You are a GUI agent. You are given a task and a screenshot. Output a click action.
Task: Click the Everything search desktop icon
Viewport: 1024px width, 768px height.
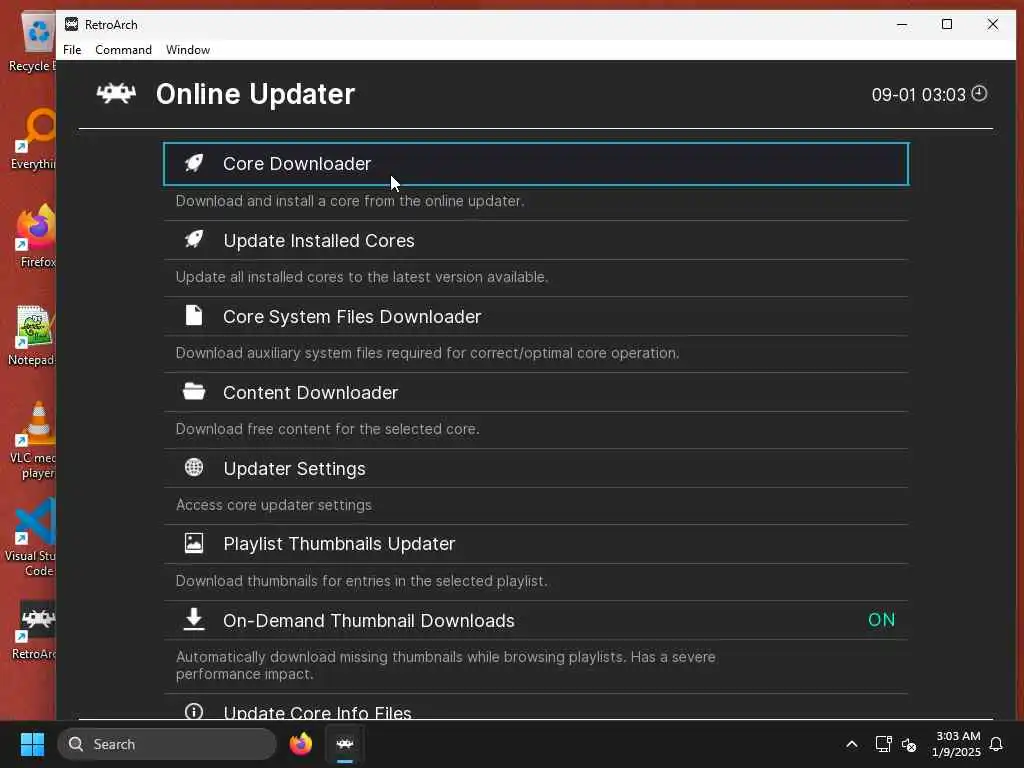(x=34, y=138)
